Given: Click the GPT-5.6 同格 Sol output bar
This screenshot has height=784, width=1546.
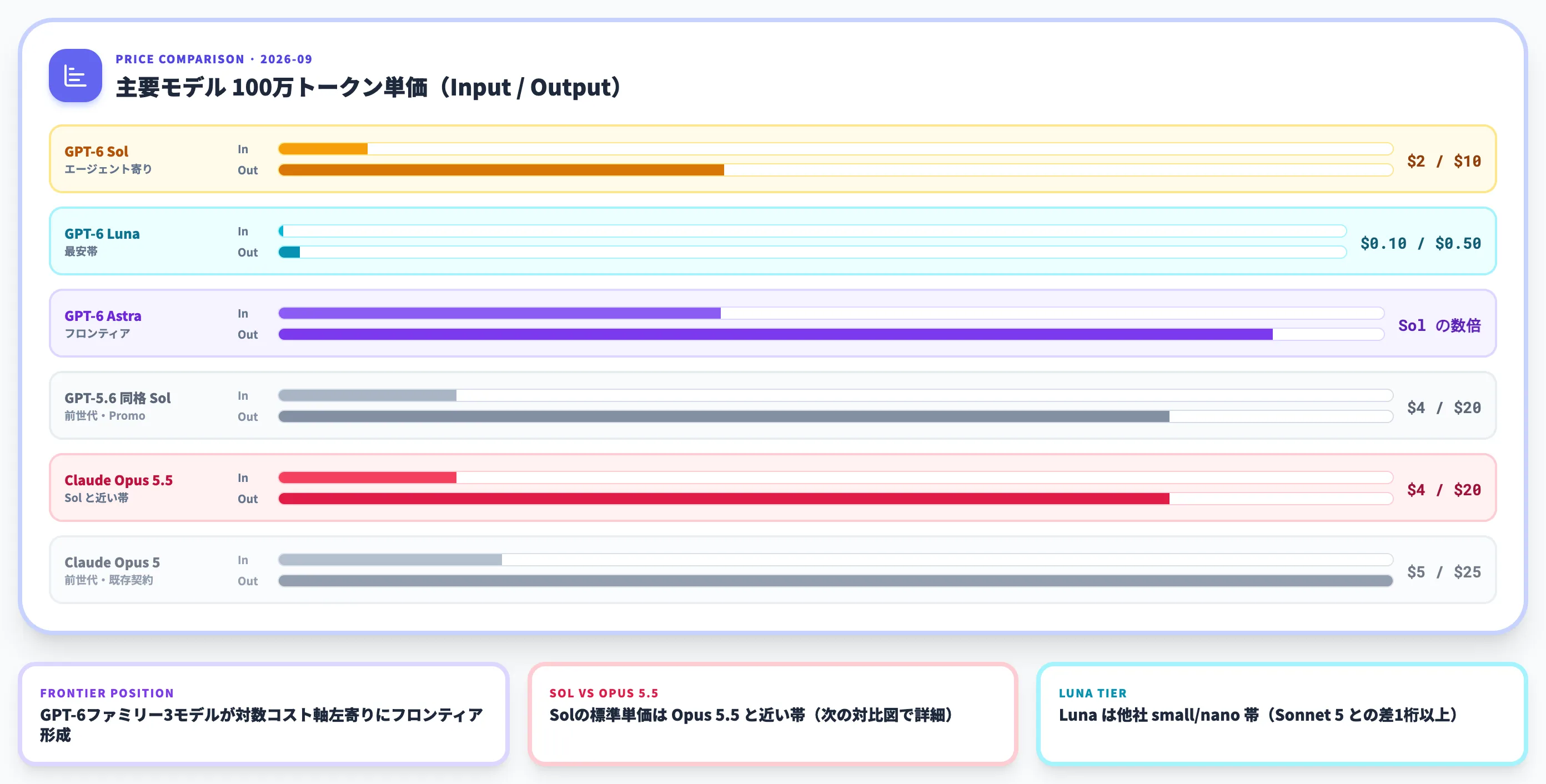Looking at the screenshot, I should coord(835,416).
